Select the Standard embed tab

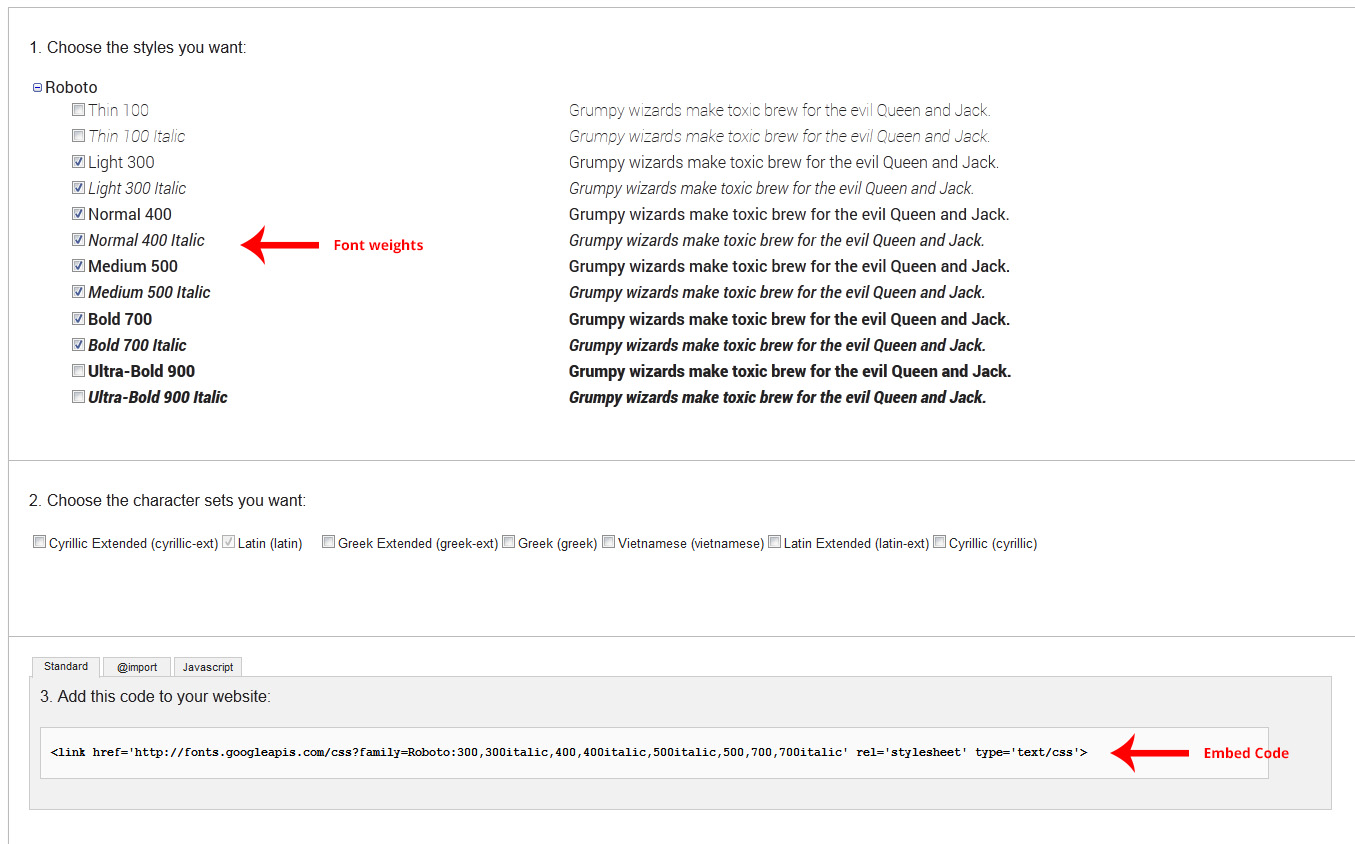click(66, 666)
